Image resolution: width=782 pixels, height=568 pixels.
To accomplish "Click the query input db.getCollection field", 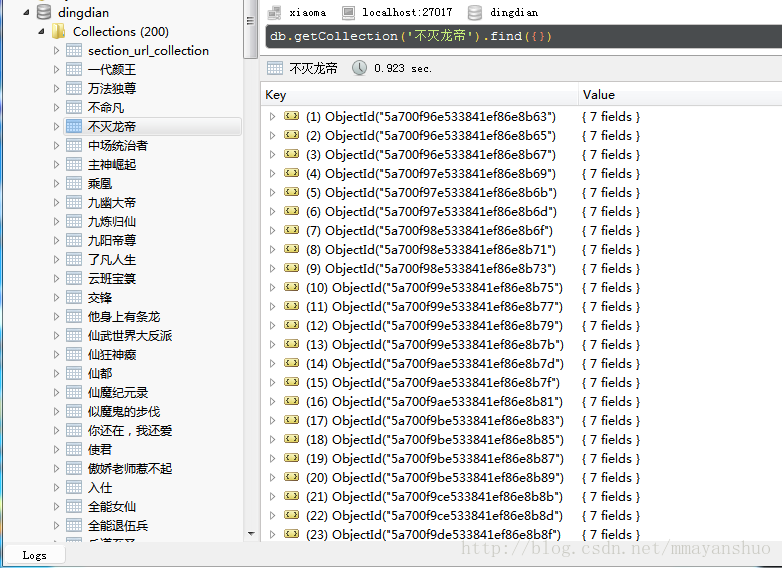I will (524, 36).
